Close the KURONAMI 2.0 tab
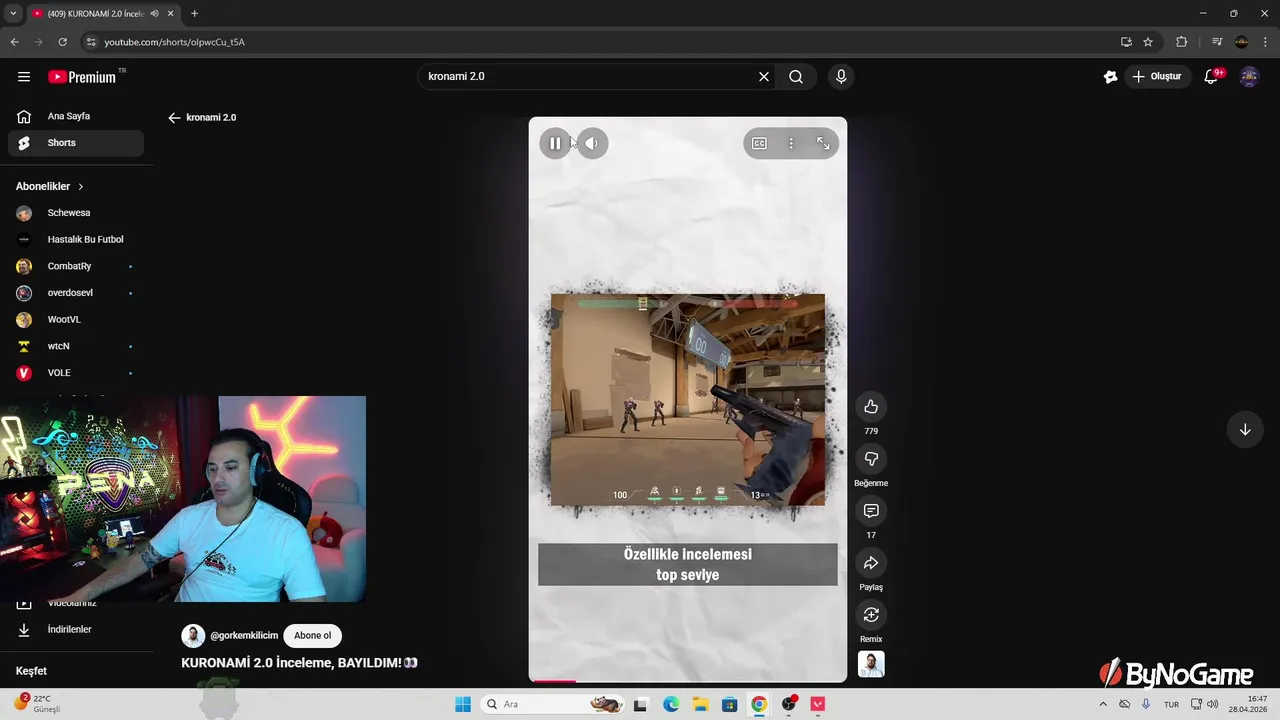1280x720 pixels. coord(171,13)
